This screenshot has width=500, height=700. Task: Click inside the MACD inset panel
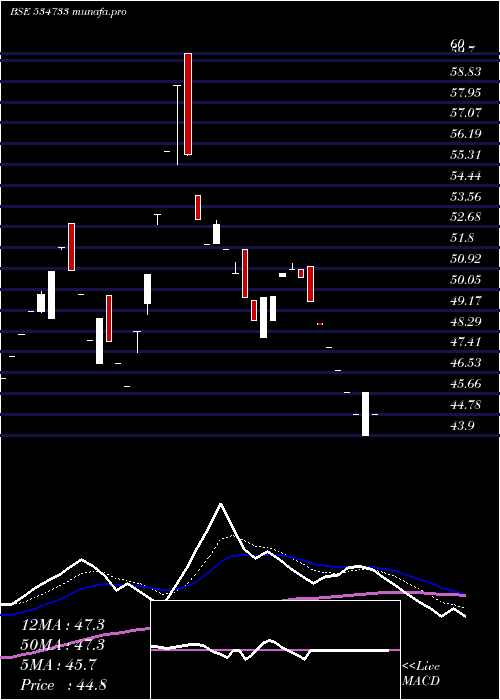click(275, 650)
